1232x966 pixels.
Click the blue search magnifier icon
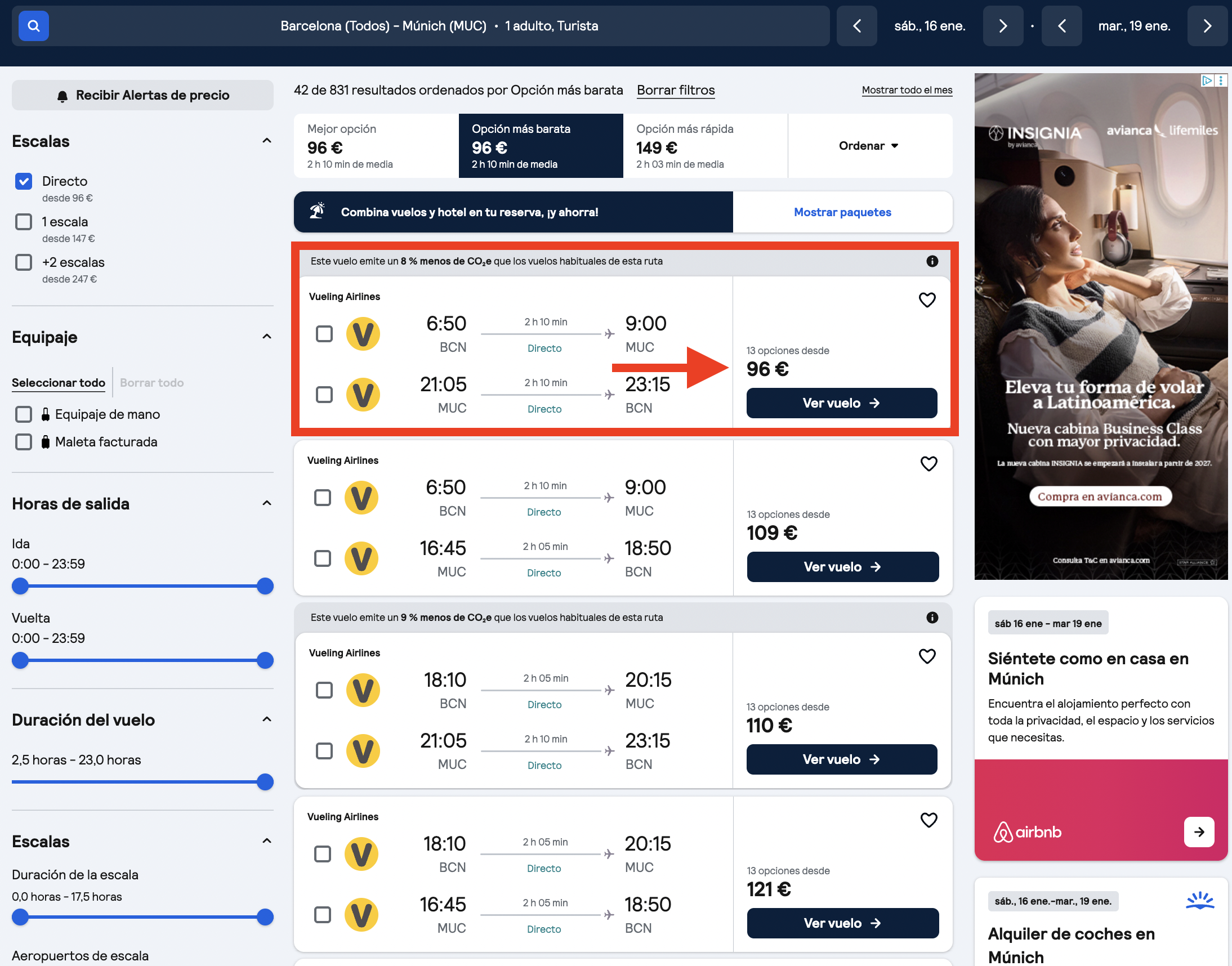tap(33, 26)
